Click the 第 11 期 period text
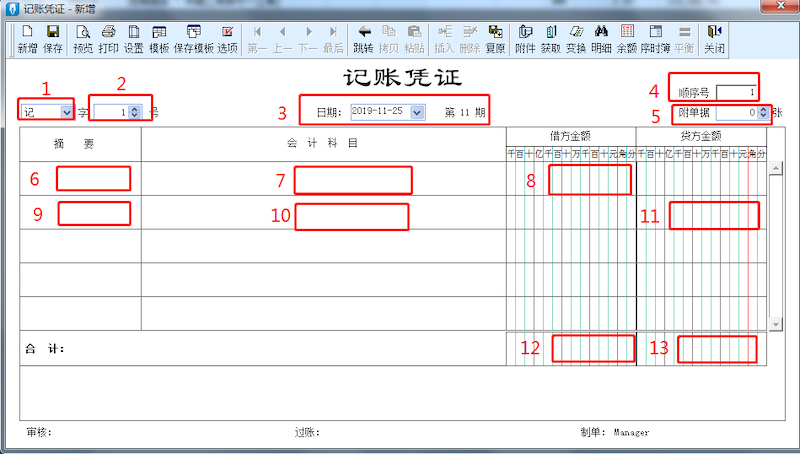The image size is (800, 454). point(465,112)
